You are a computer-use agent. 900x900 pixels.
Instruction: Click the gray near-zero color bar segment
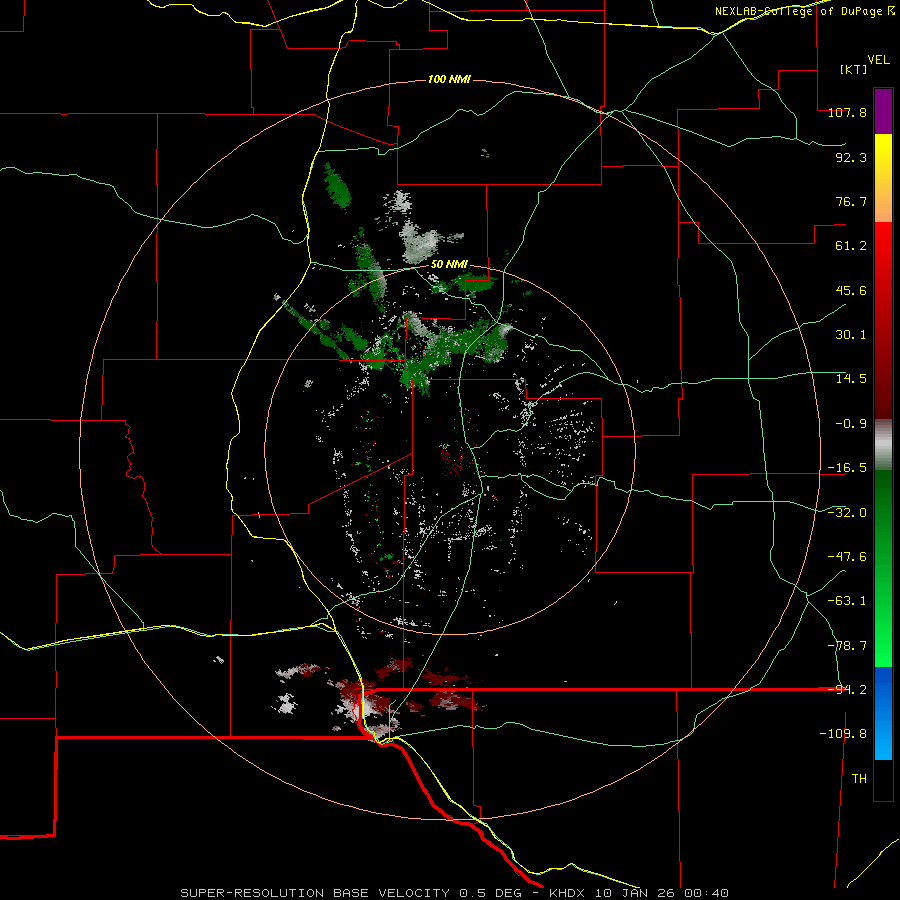pos(883,445)
